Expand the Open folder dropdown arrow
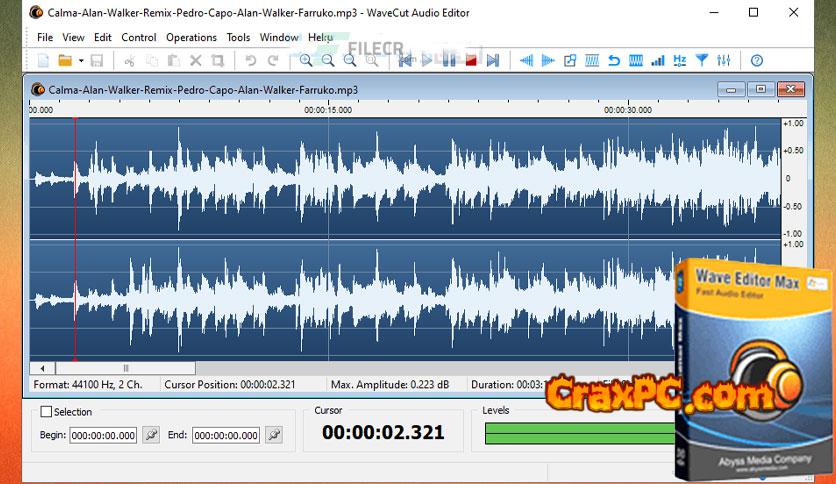The height and width of the screenshot is (484, 836). (81, 61)
